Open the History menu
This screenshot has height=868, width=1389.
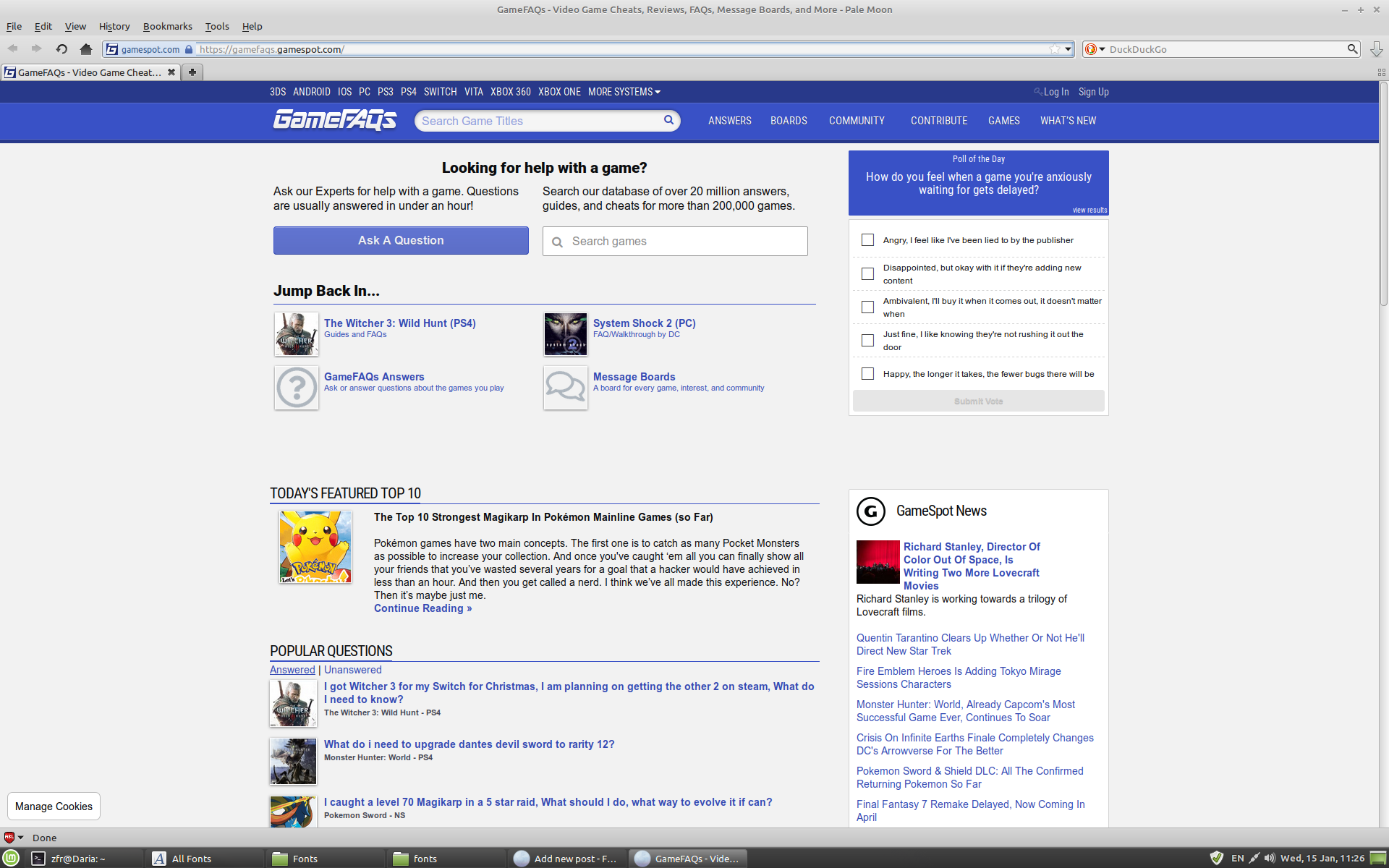(x=114, y=27)
